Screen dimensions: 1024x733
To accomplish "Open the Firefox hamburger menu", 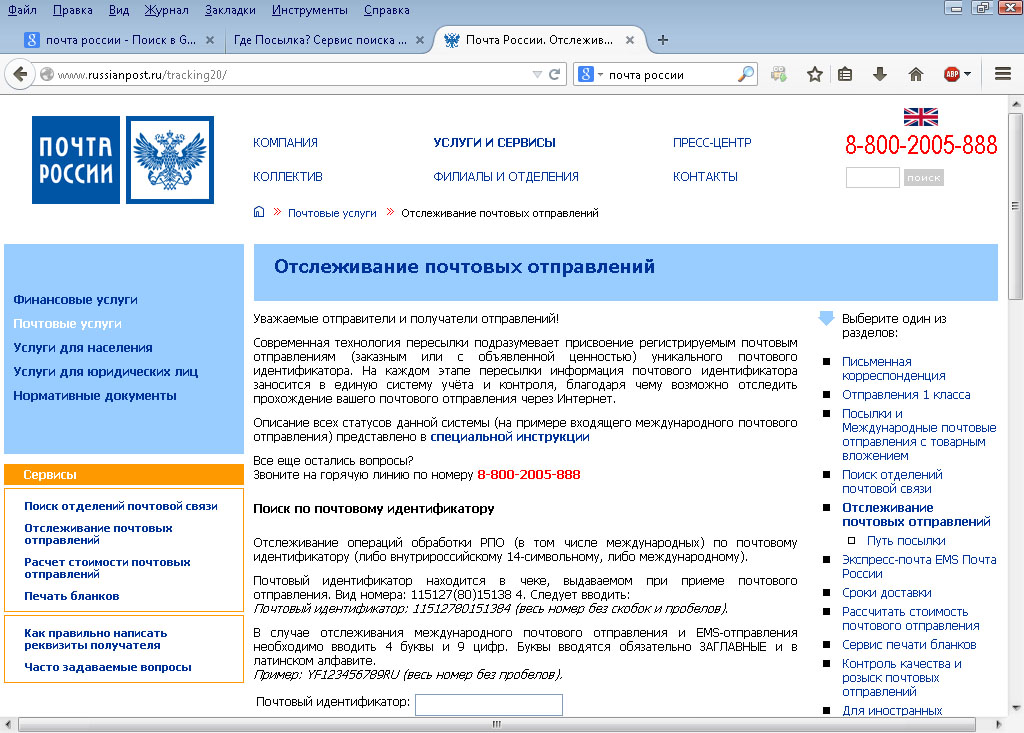I will 1003,74.
